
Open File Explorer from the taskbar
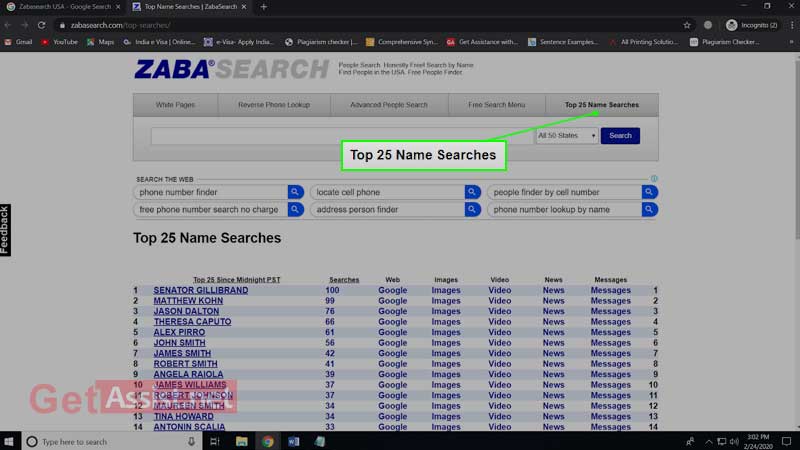241,441
